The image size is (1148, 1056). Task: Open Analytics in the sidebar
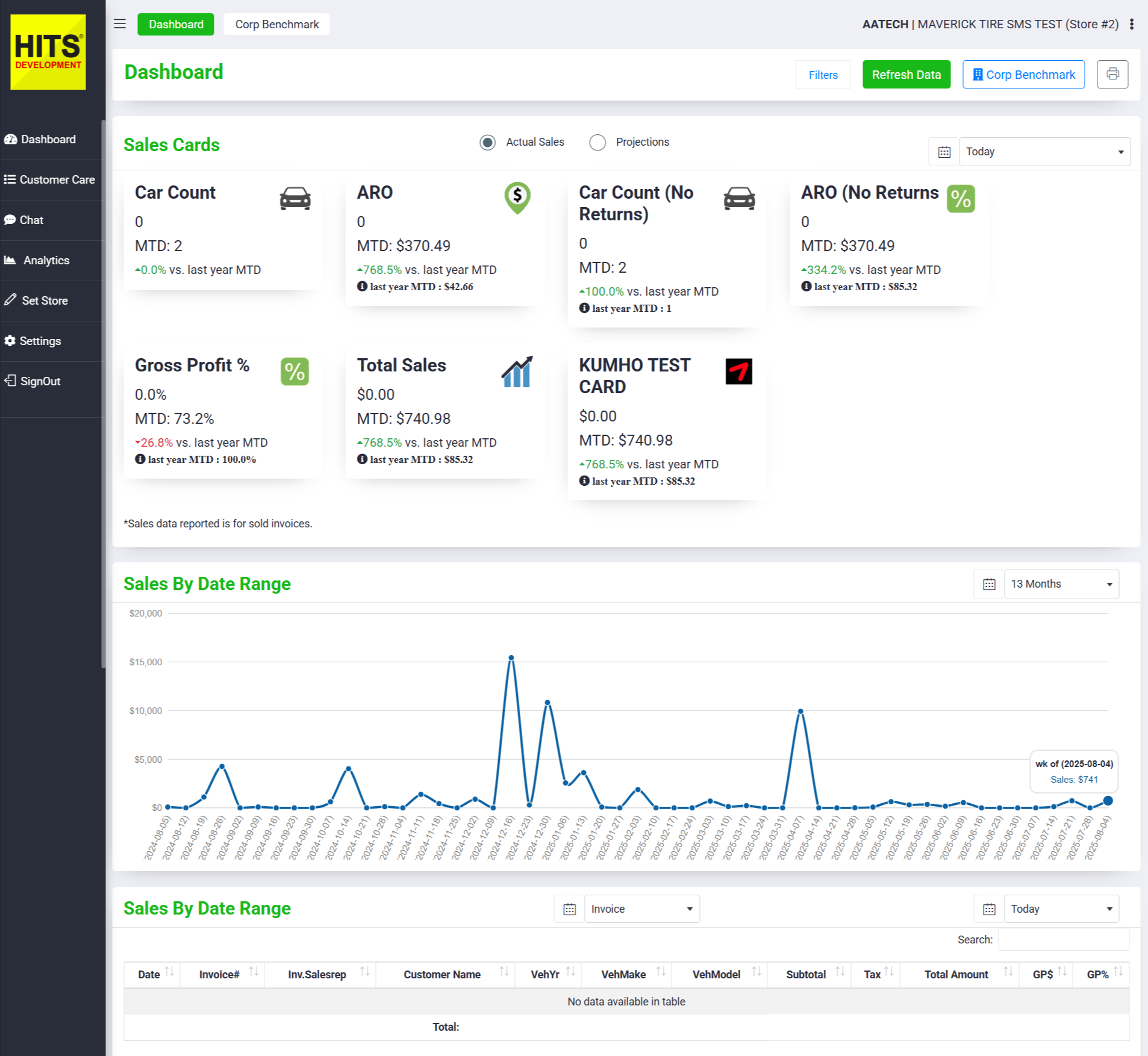(46, 261)
